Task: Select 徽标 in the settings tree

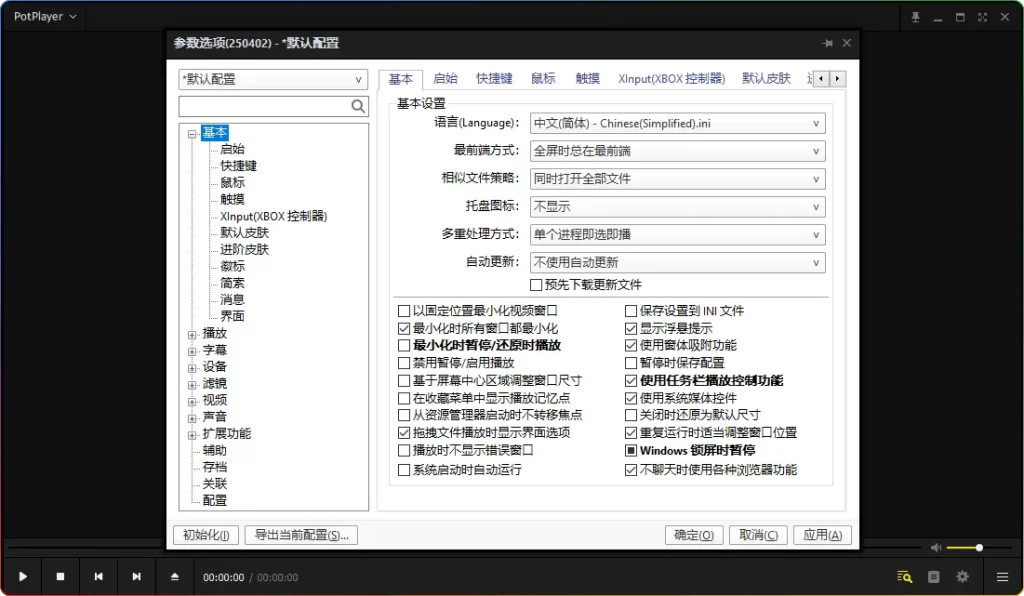Action: click(232, 266)
